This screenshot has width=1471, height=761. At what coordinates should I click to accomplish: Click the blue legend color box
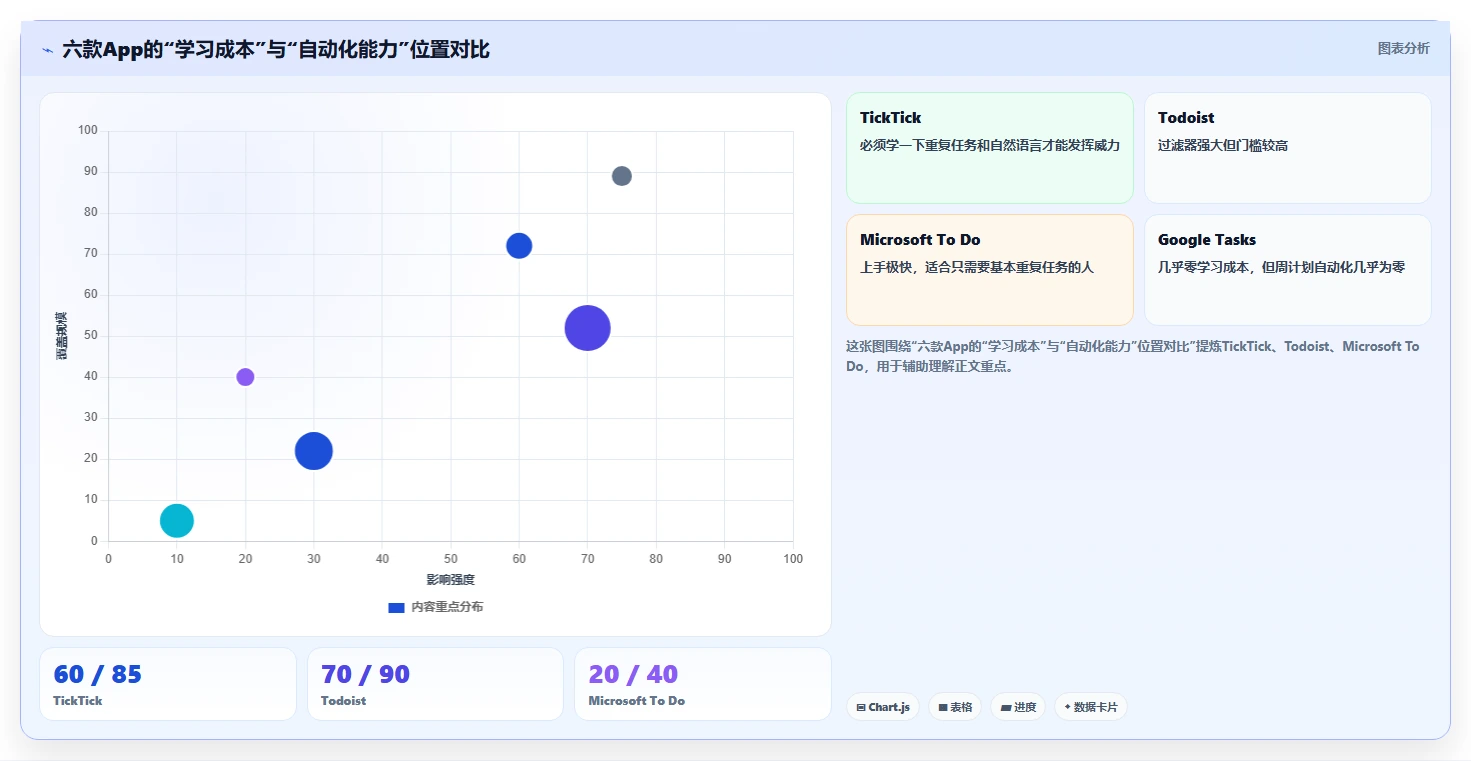[x=396, y=608]
